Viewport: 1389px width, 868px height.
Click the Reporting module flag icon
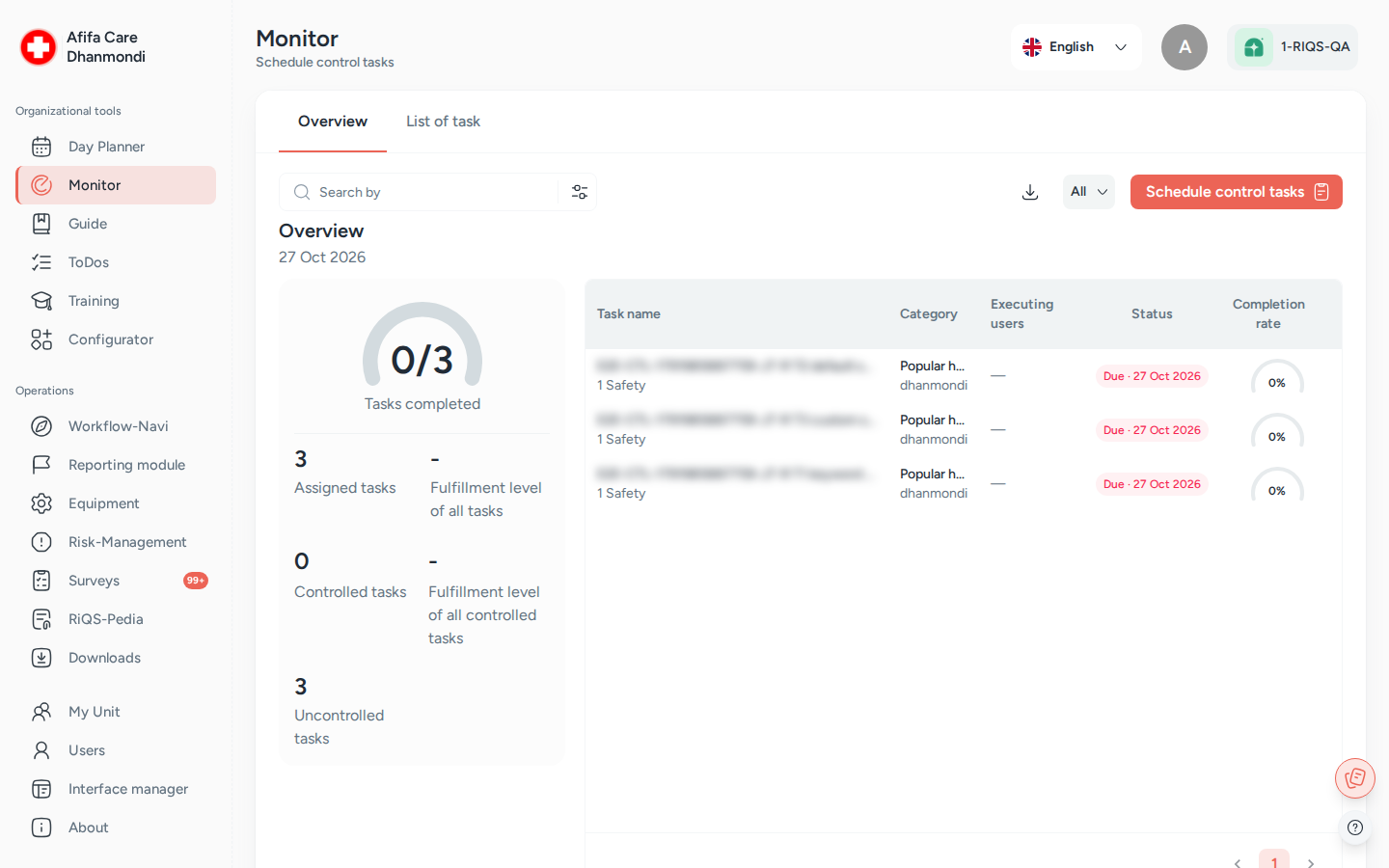[x=41, y=465]
